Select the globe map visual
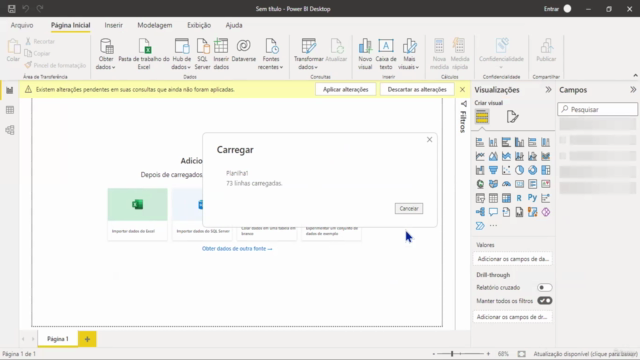This screenshot has height=360, width=640. [x=480, y=184]
